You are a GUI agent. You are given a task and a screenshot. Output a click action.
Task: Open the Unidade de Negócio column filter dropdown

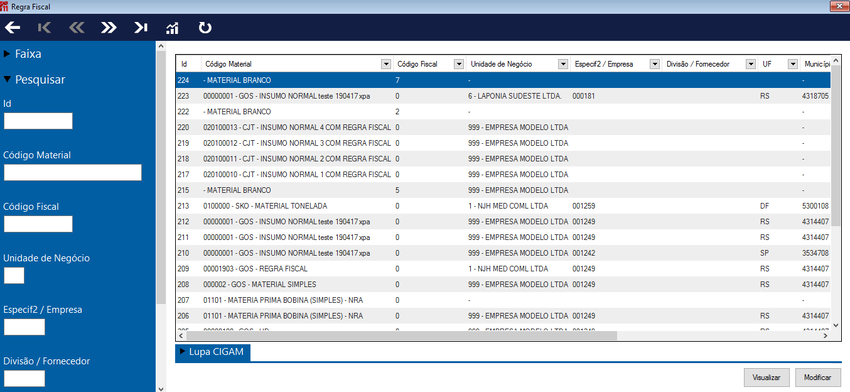coord(563,64)
